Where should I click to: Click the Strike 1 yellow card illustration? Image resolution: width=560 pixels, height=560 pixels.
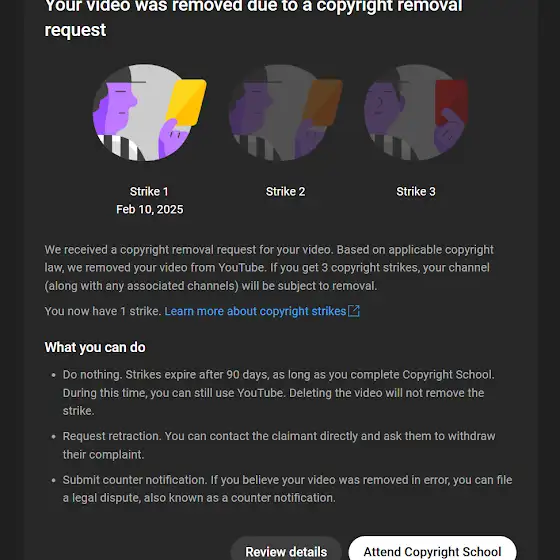[x=149, y=112]
